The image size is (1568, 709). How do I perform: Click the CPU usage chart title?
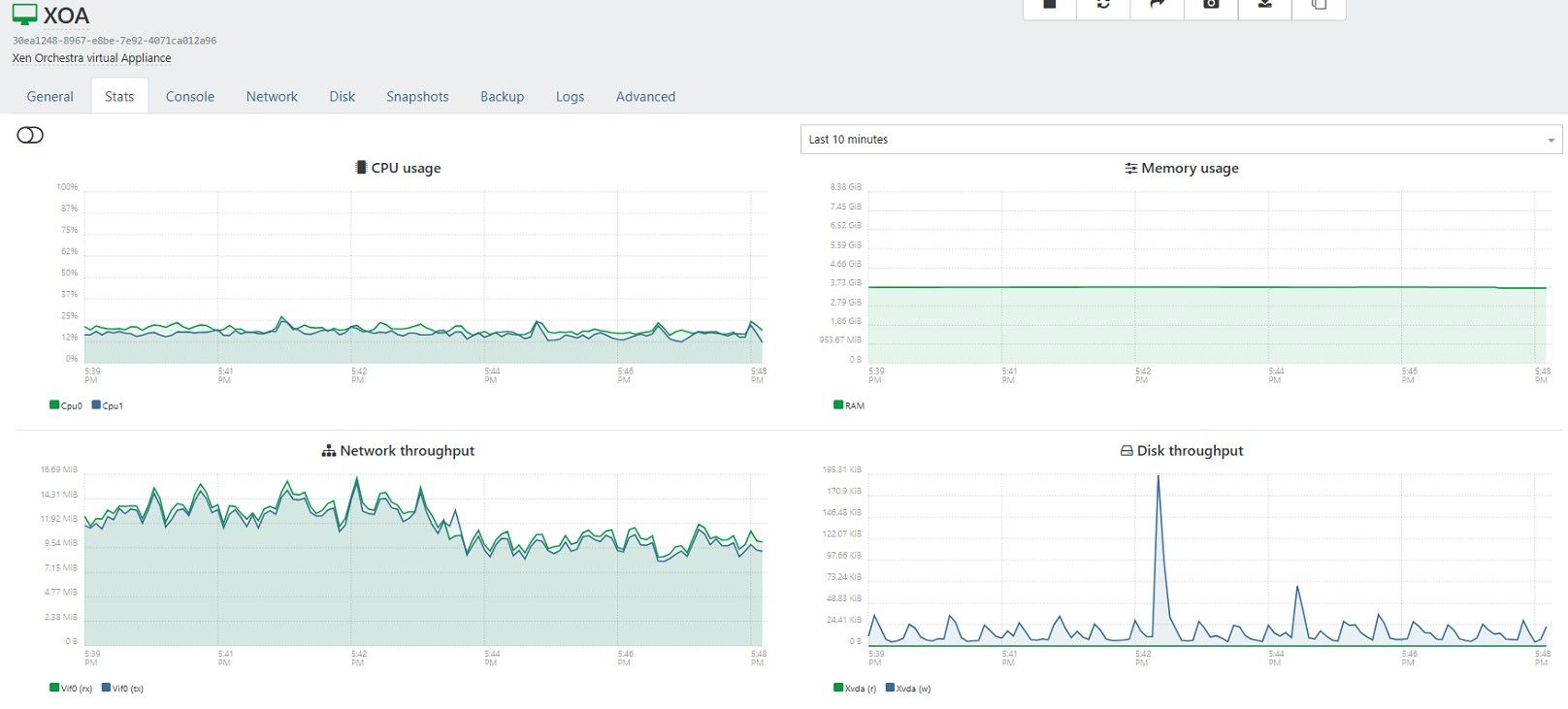406,168
